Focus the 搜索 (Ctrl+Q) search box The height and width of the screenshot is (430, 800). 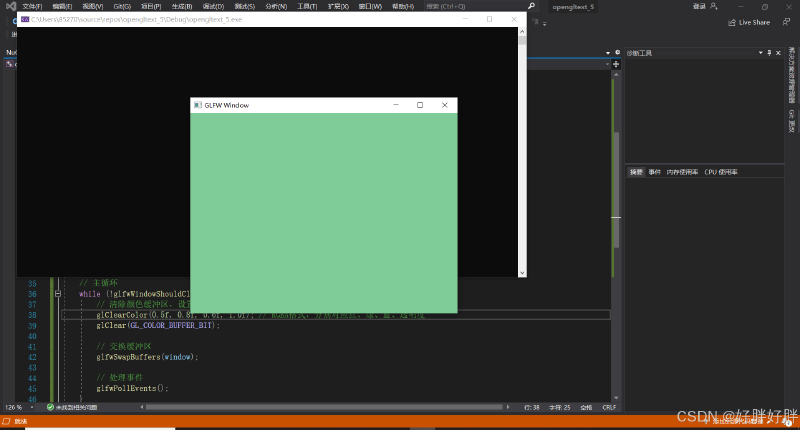point(474,6)
